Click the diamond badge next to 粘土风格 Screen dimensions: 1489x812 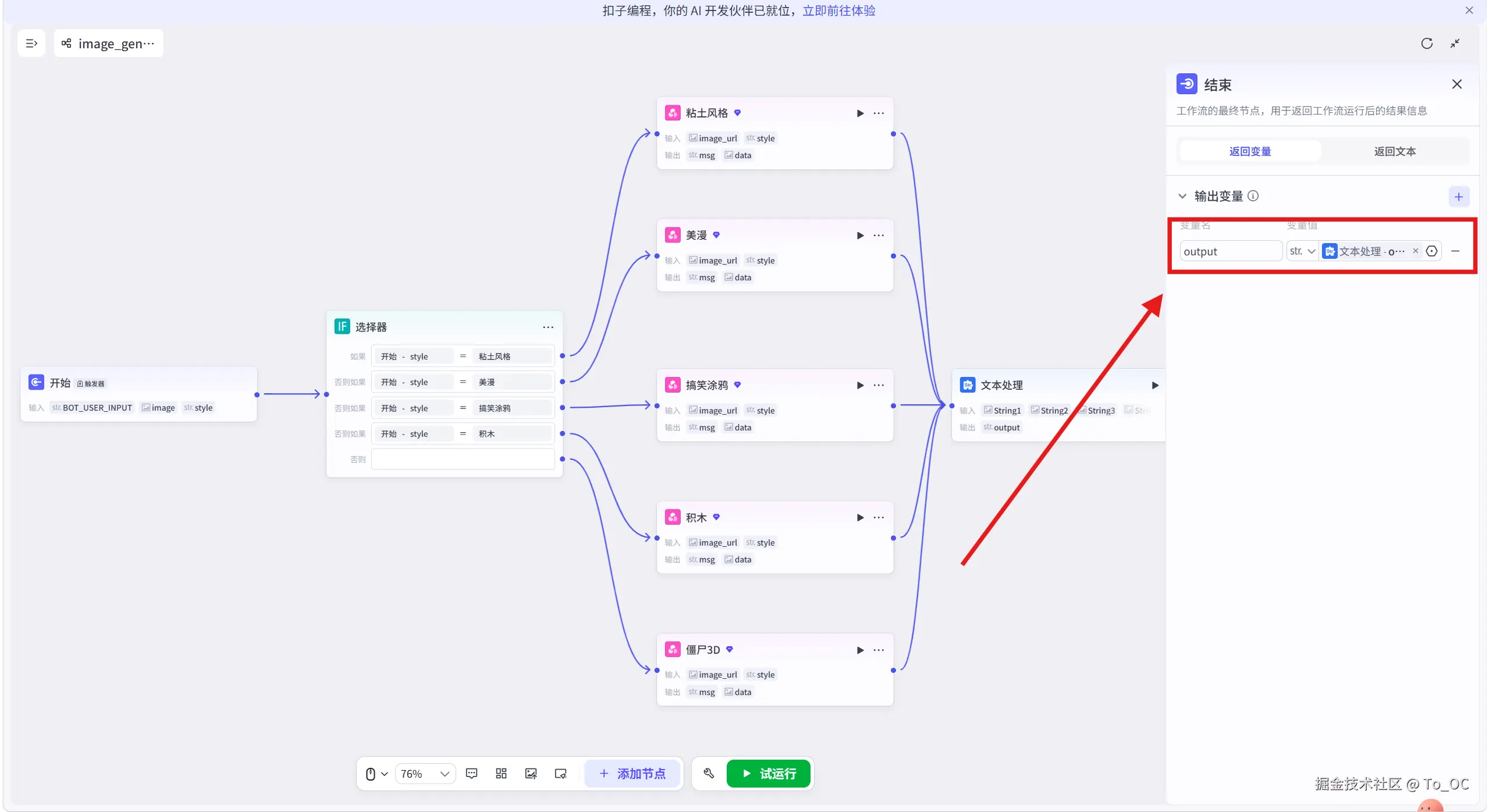[x=737, y=113]
